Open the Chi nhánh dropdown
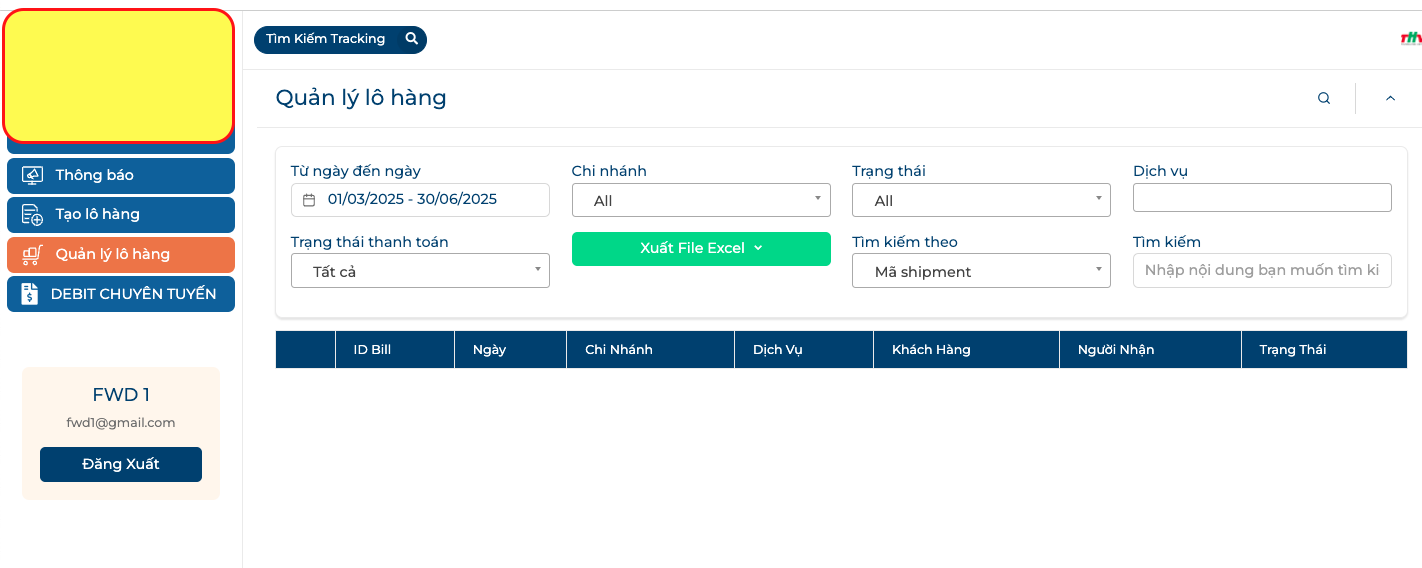This screenshot has height=568, width=1422. click(701, 200)
